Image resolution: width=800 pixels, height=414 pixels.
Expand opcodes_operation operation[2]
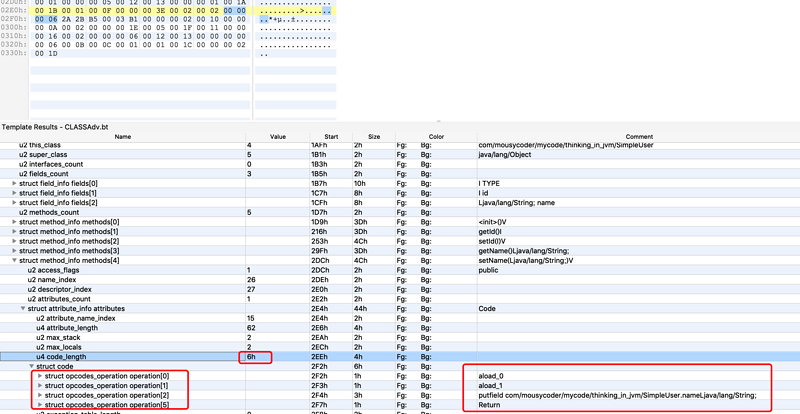click(x=40, y=395)
